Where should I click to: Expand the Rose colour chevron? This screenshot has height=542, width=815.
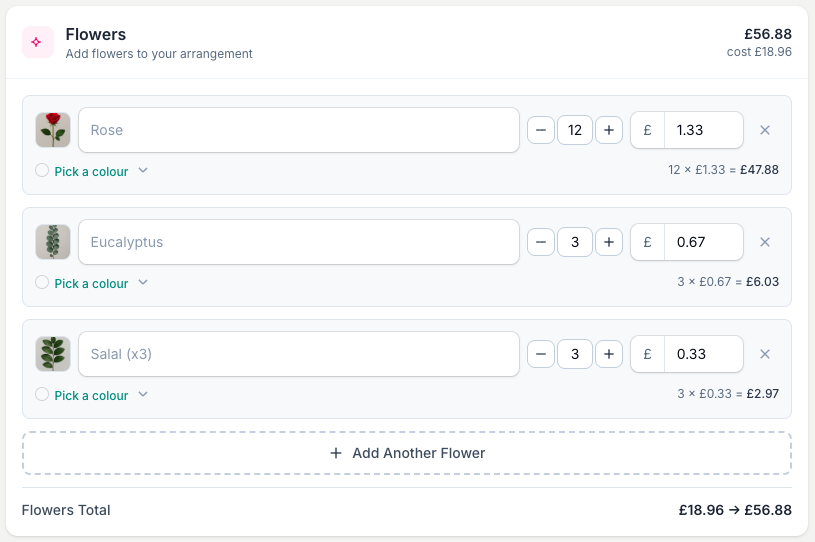(143, 170)
